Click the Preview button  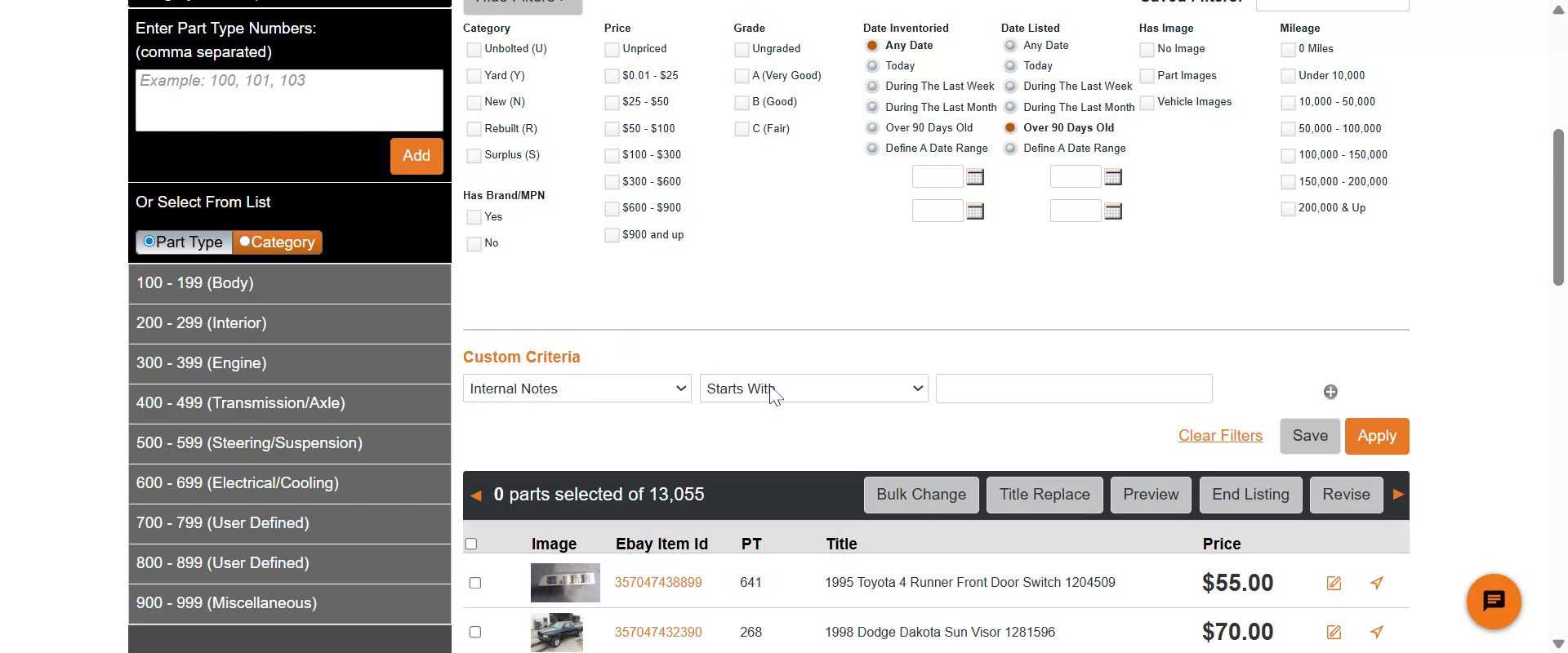(x=1151, y=495)
